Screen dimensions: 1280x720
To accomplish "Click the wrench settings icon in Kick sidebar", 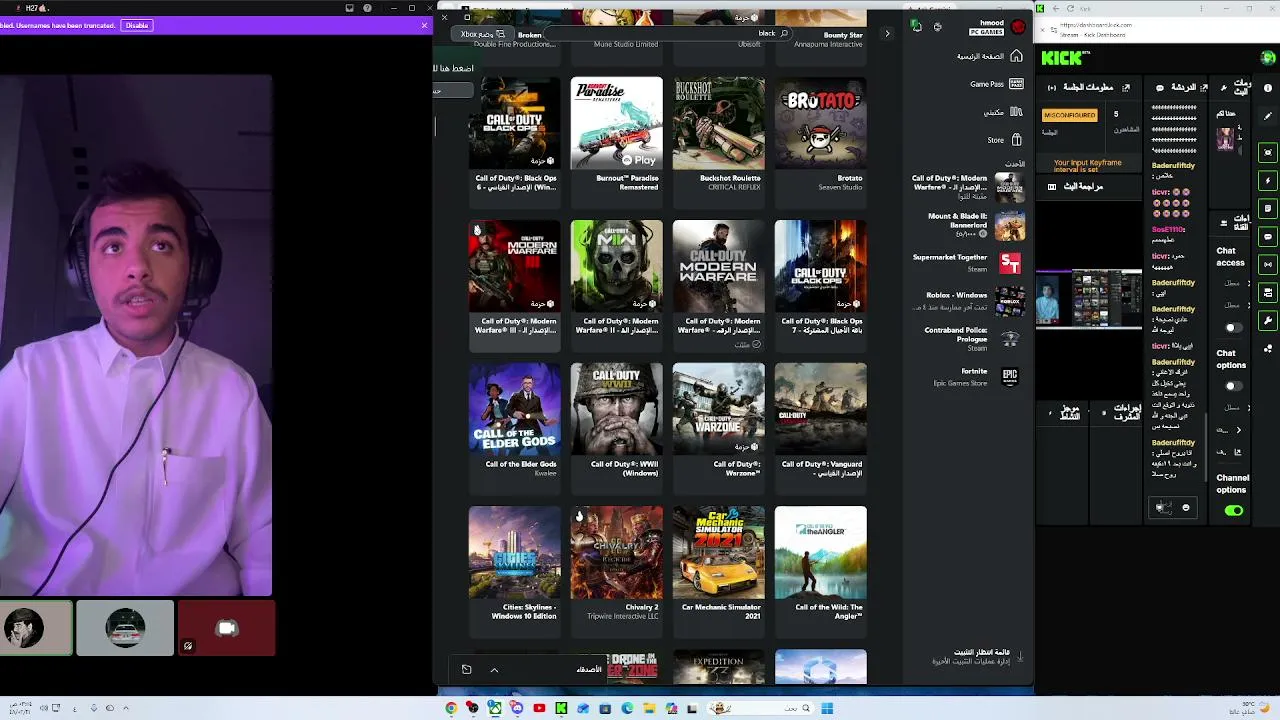I will 1268,321.
